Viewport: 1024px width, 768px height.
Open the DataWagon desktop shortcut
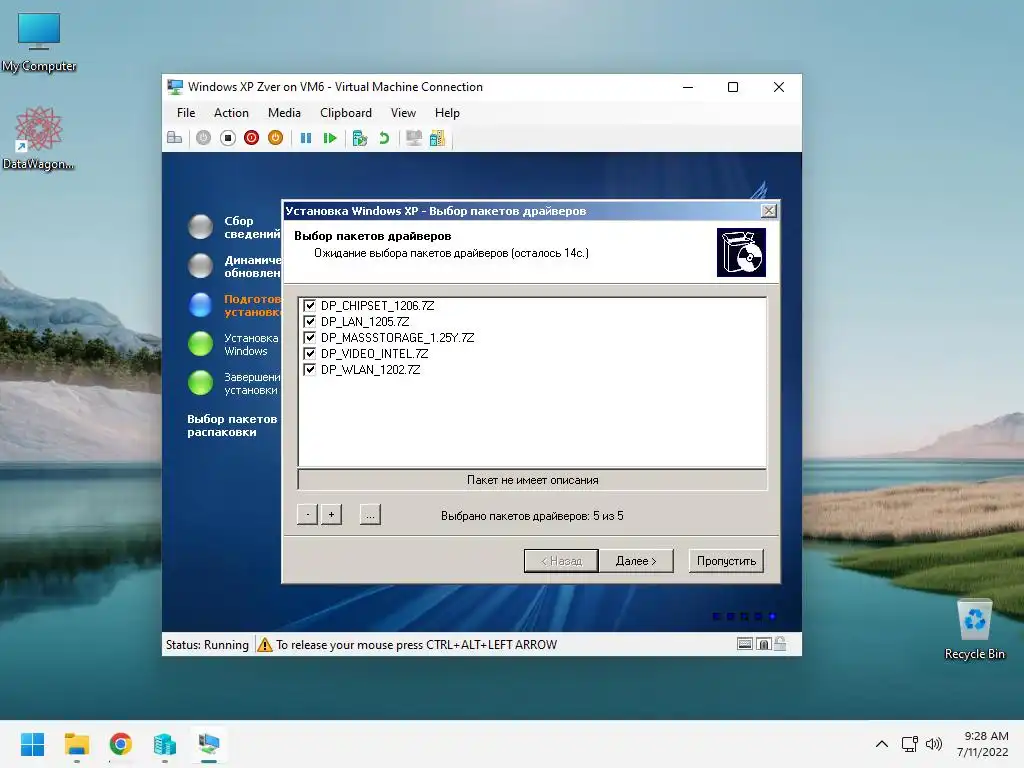[x=39, y=138]
